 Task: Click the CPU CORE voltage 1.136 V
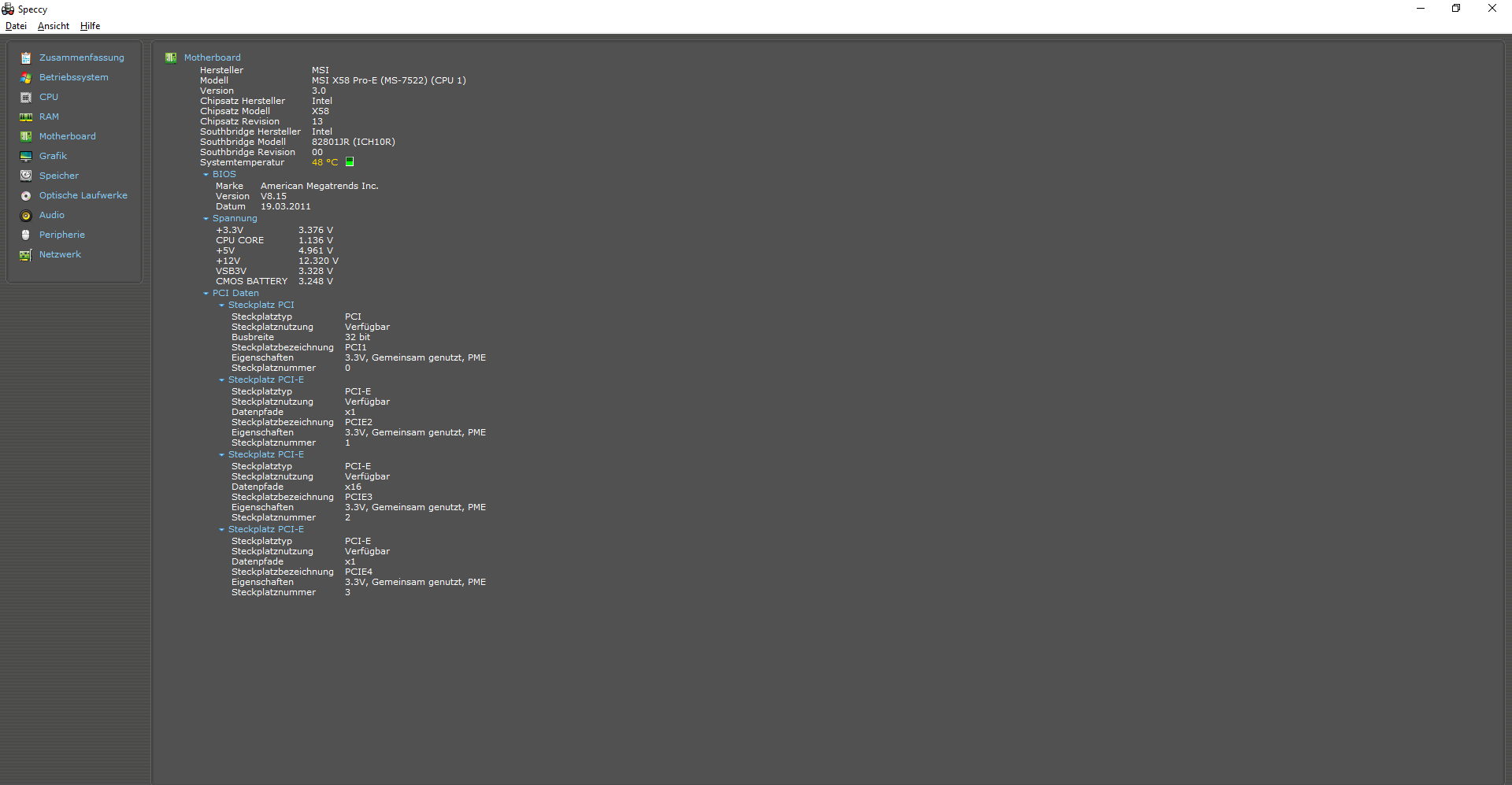(x=316, y=240)
